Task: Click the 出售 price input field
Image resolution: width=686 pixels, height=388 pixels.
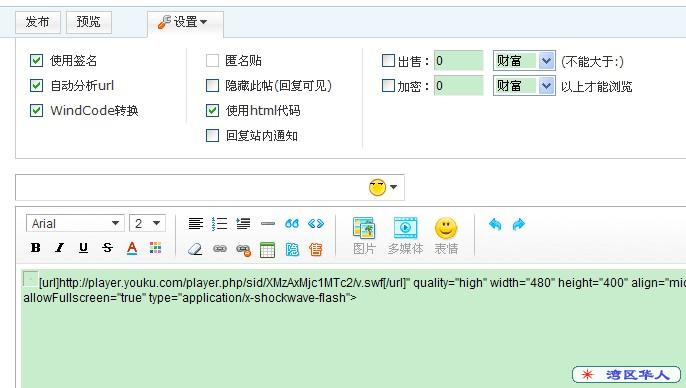Action: point(458,61)
